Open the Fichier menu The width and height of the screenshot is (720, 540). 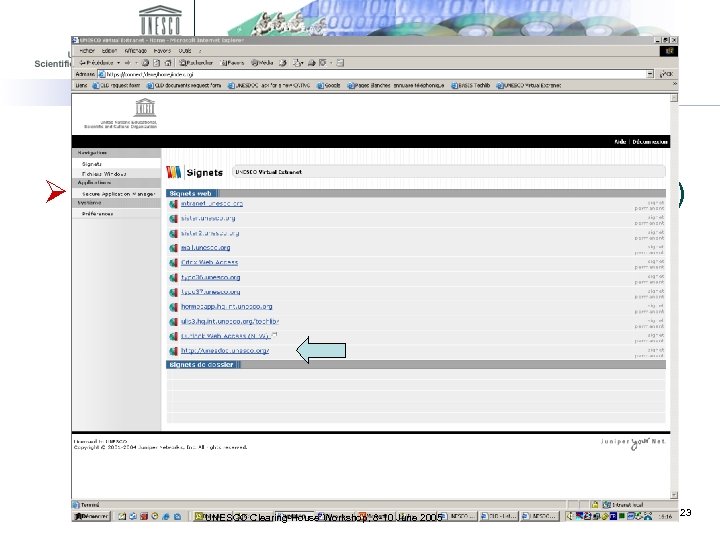tap(87, 51)
